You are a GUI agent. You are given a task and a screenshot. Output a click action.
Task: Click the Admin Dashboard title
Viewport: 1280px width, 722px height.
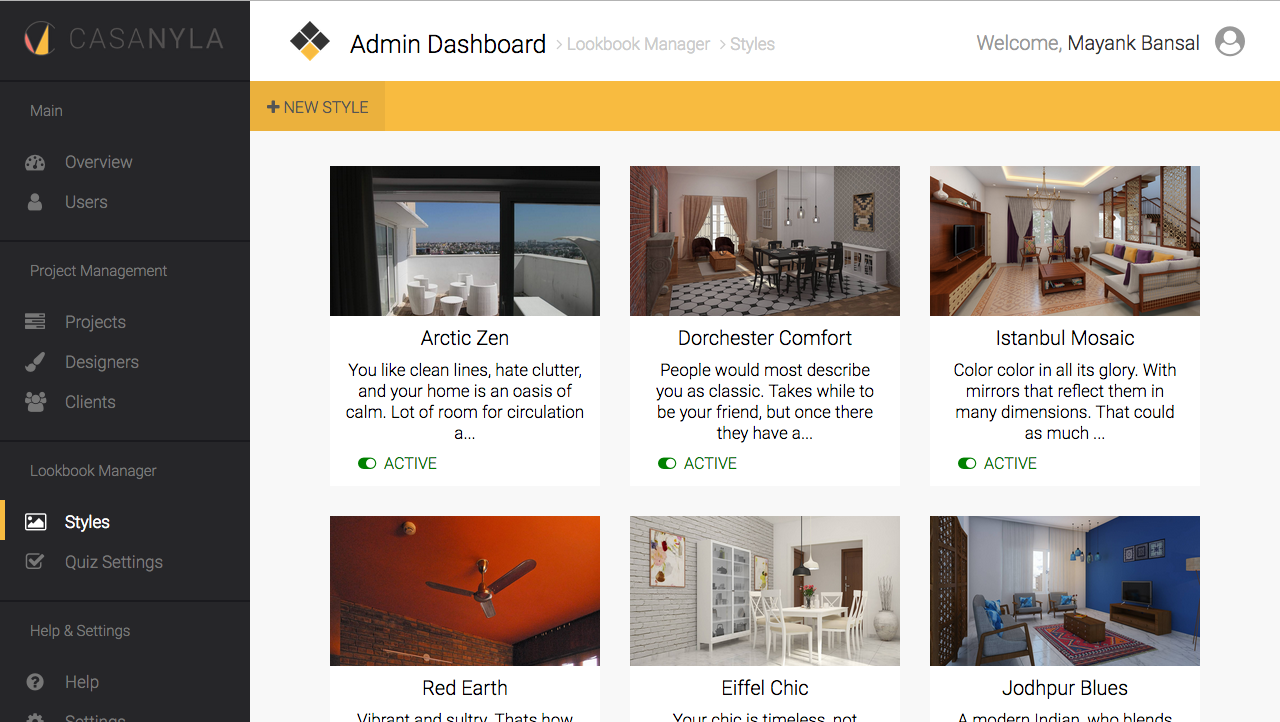(448, 44)
